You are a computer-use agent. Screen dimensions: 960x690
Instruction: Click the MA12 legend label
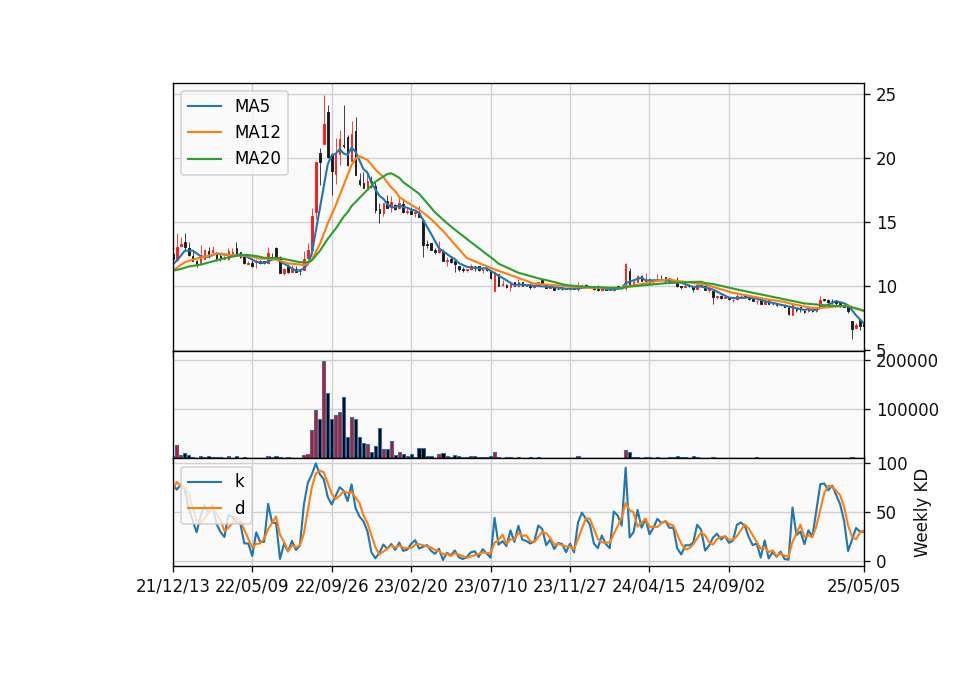tap(257, 132)
